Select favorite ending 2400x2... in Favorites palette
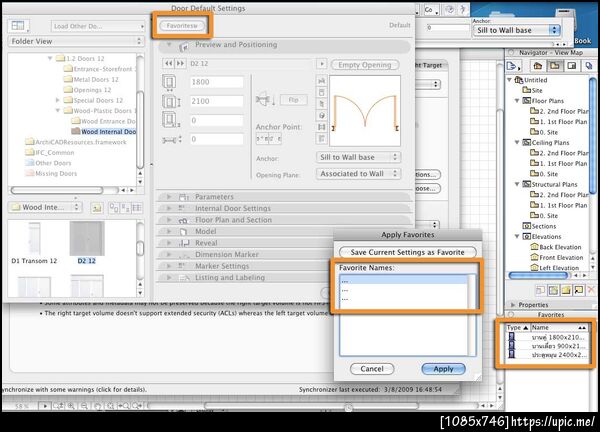 [547, 355]
